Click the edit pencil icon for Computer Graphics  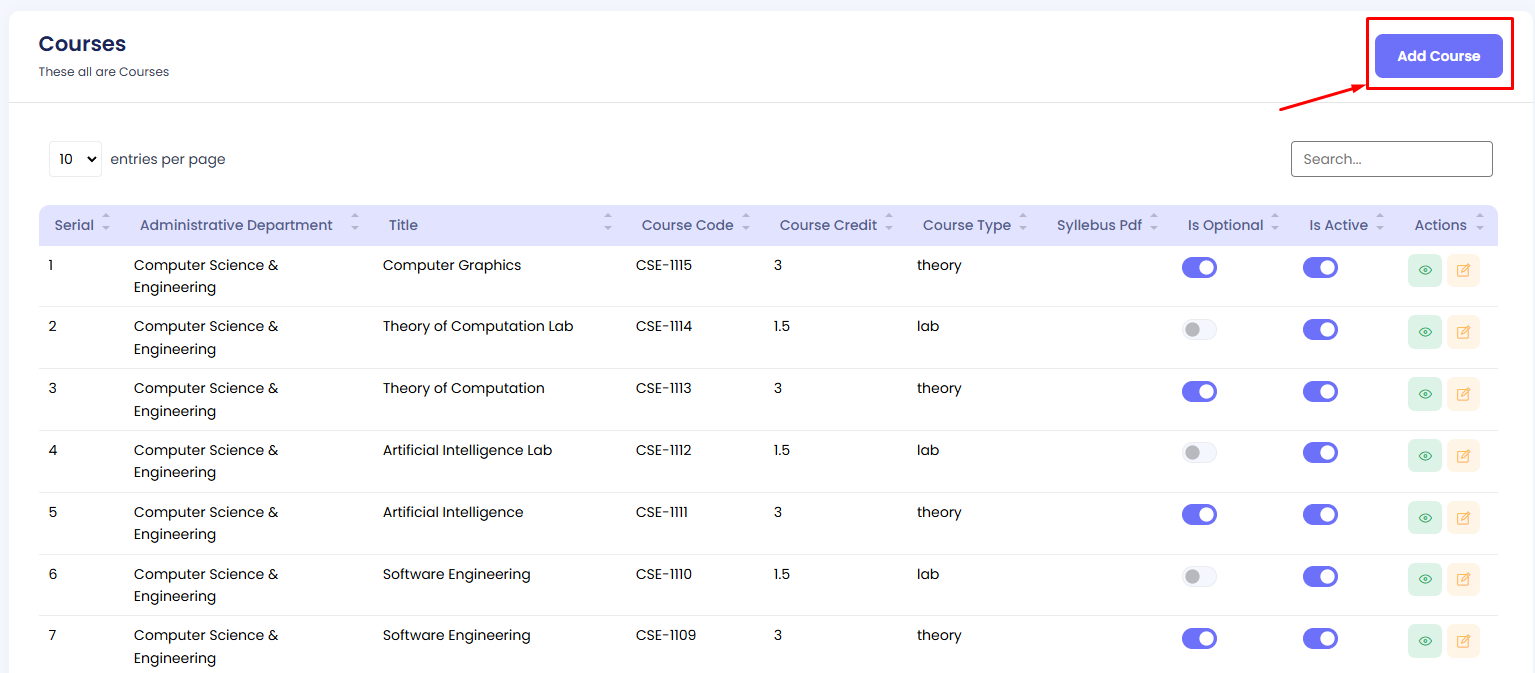[x=1463, y=270]
